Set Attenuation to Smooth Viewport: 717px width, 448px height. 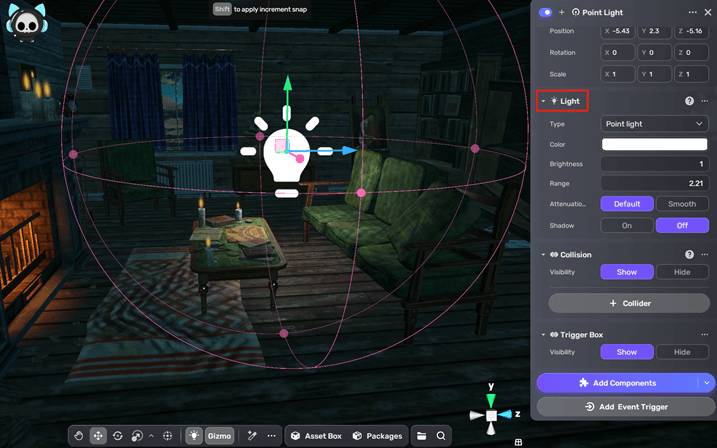pos(682,204)
